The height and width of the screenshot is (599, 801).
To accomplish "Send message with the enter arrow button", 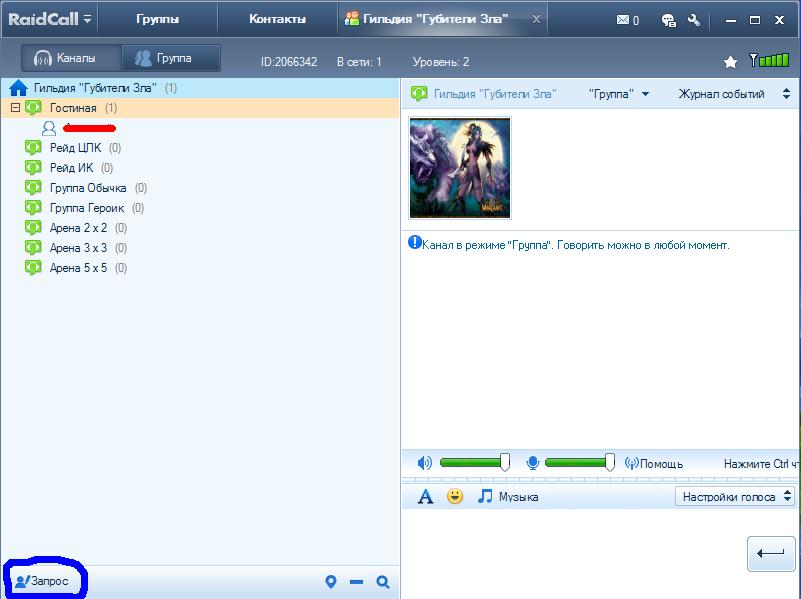I will (x=770, y=554).
